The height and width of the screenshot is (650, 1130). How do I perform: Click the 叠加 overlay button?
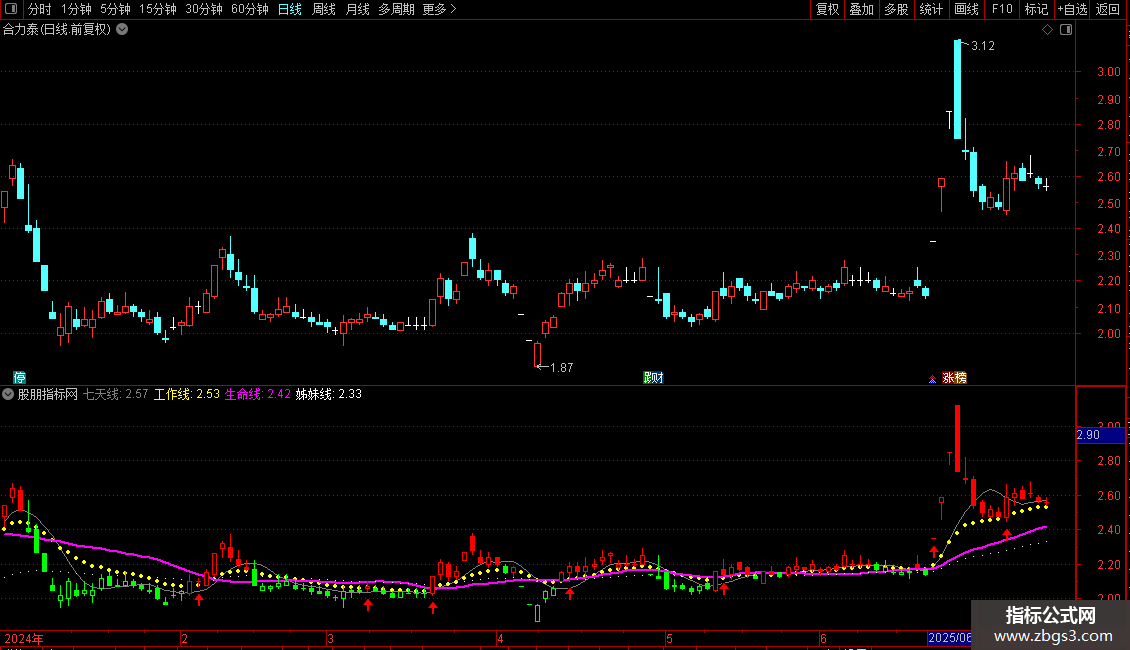coord(862,9)
